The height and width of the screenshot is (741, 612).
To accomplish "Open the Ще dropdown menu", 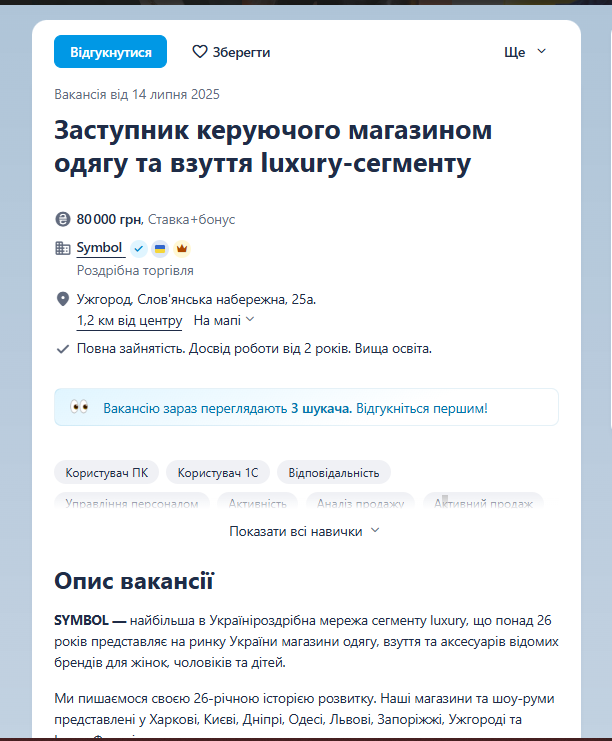I will (525, 52).
